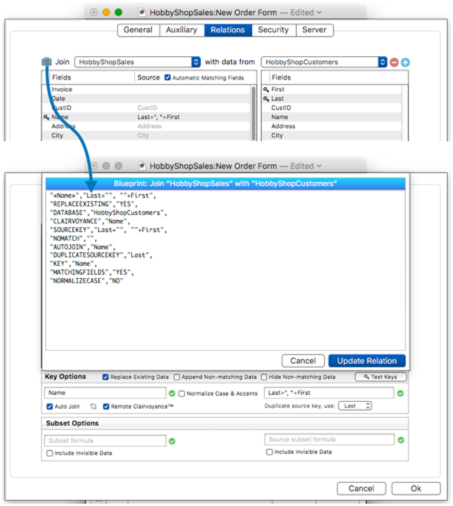Click the bottom Cancel button of the dialog
Screen dimensions: 453x506
(x=361, y=488)
